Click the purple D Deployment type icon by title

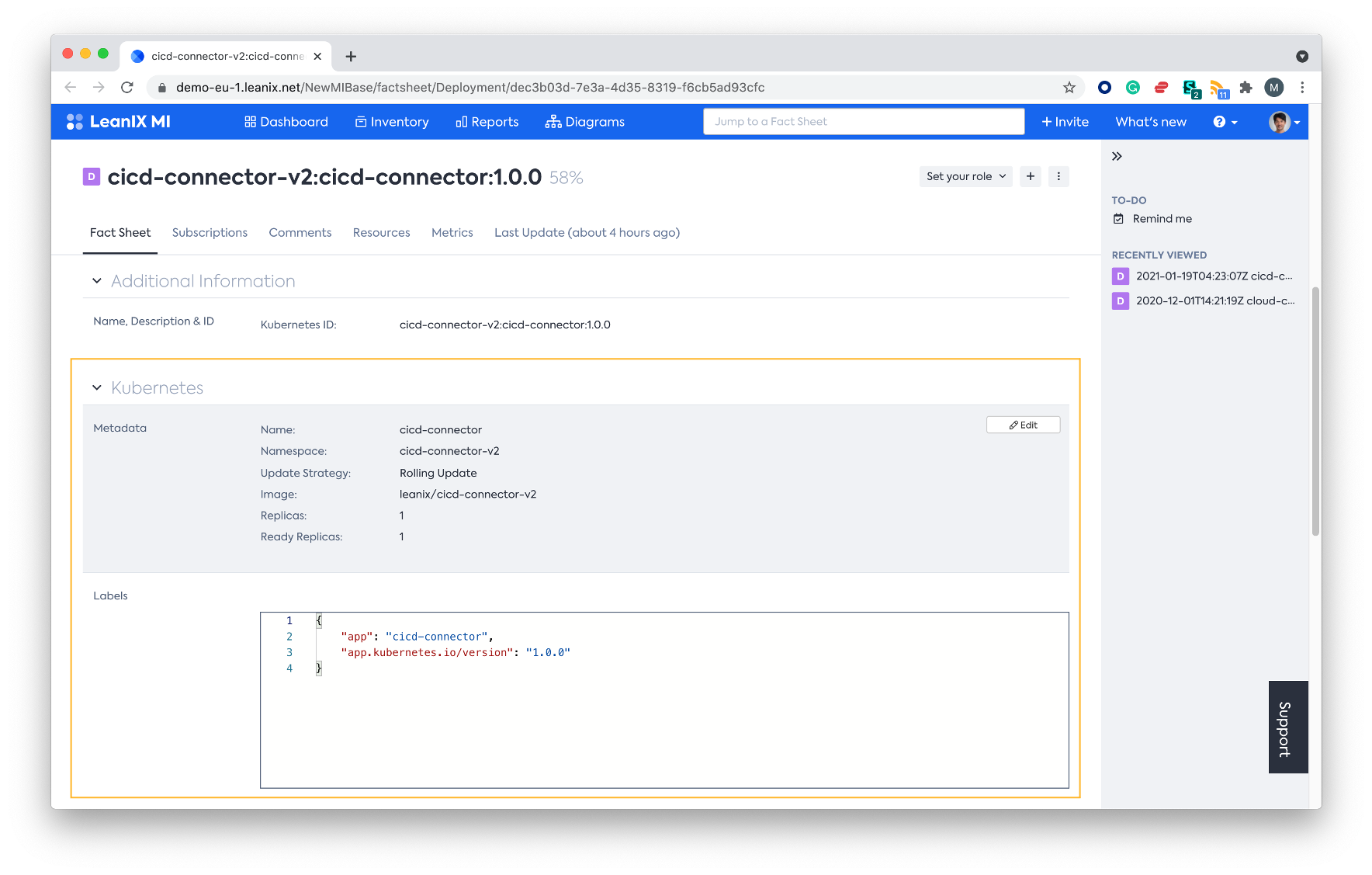pos(92,177)
